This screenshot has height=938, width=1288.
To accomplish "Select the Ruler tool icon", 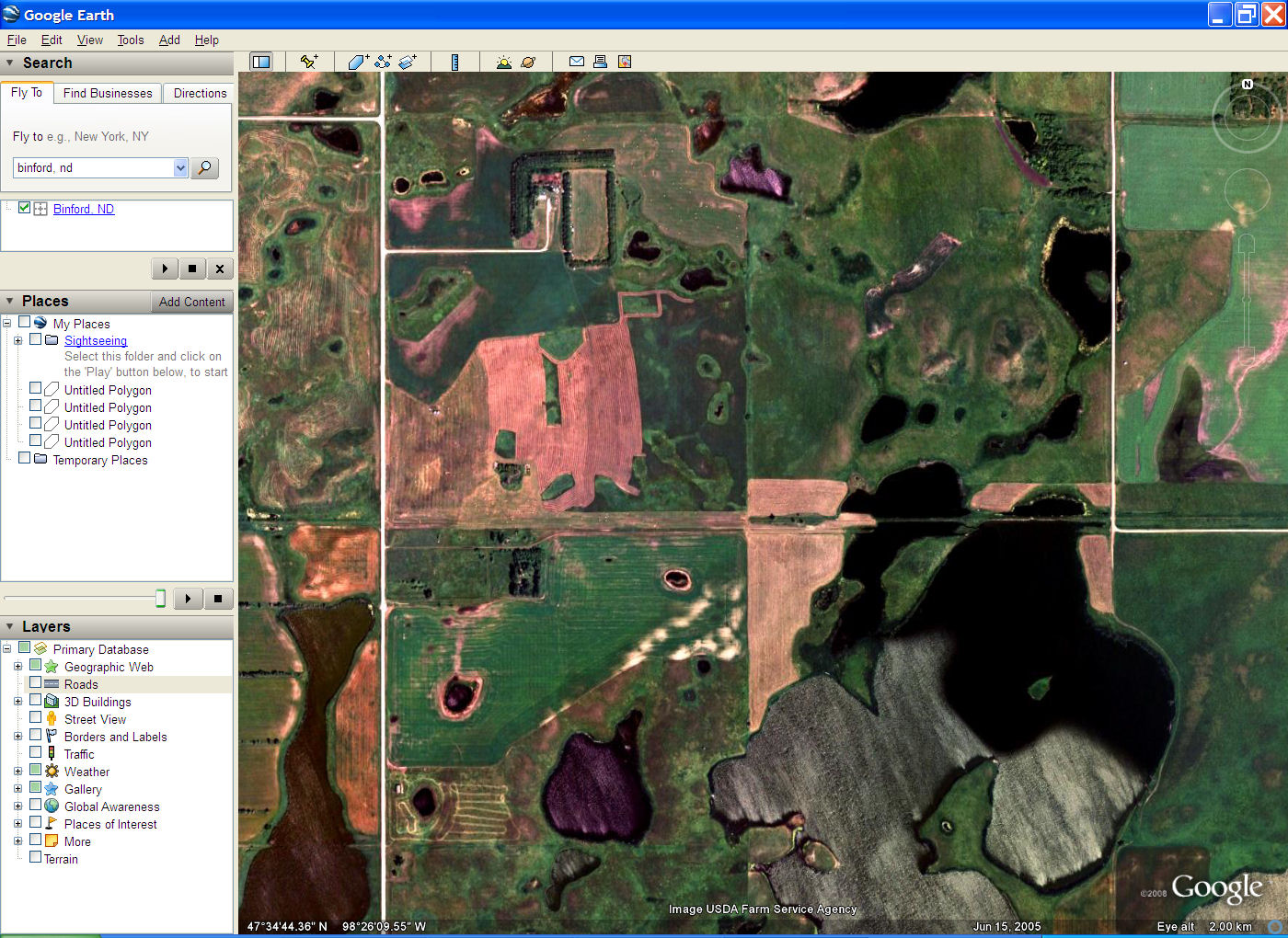I will 454,62.
